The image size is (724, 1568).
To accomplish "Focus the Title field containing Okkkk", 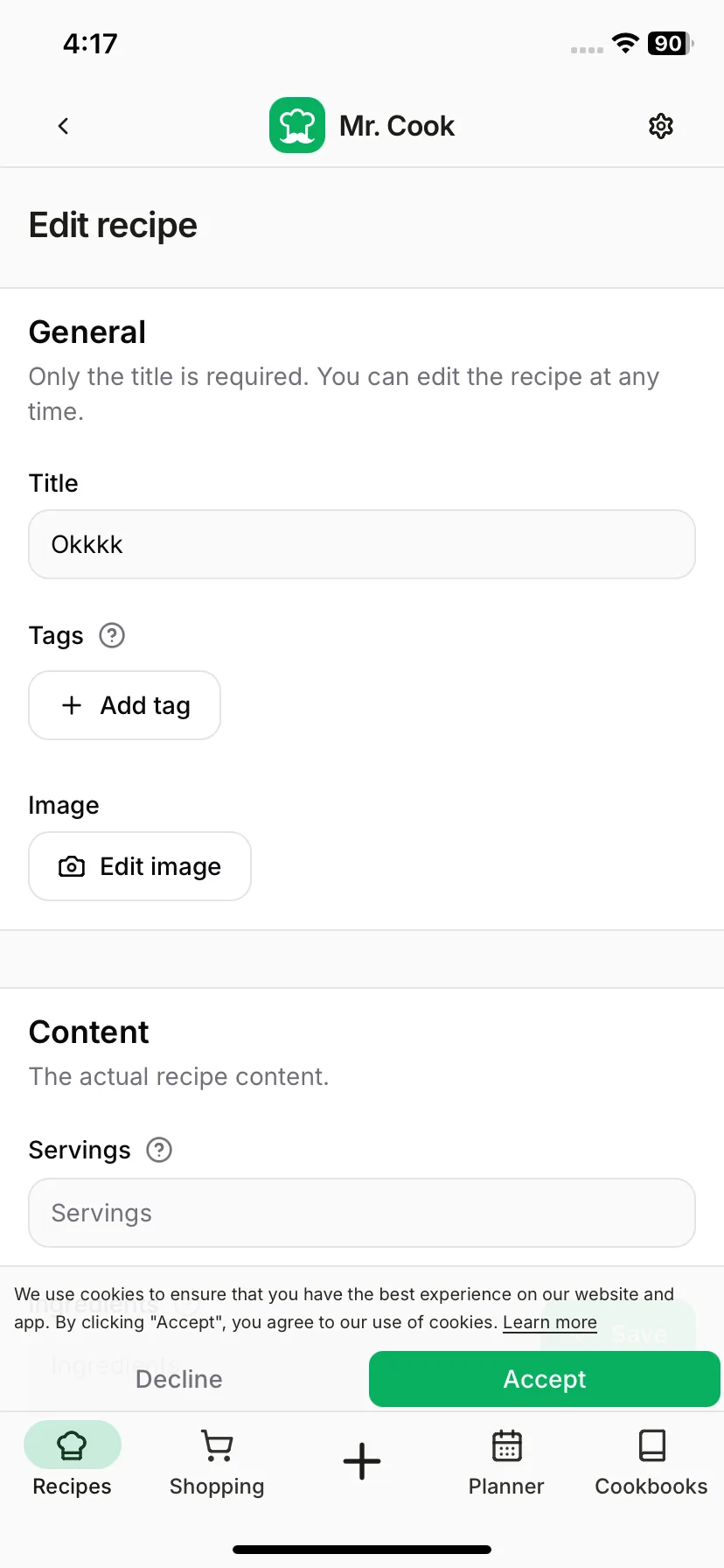I will pos(362,544).
